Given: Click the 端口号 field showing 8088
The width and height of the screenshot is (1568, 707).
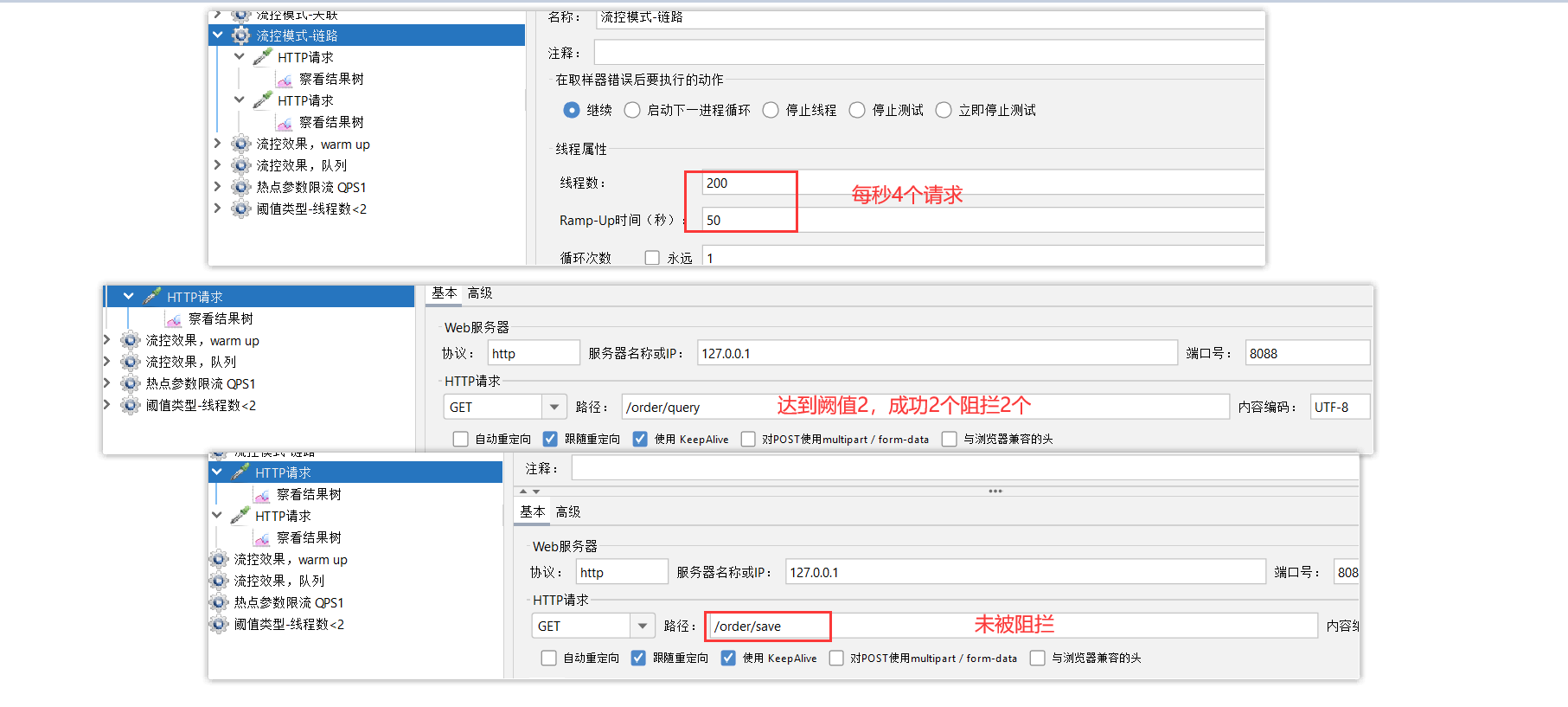Looking at the screenshot, I should tap(1308, 353).
